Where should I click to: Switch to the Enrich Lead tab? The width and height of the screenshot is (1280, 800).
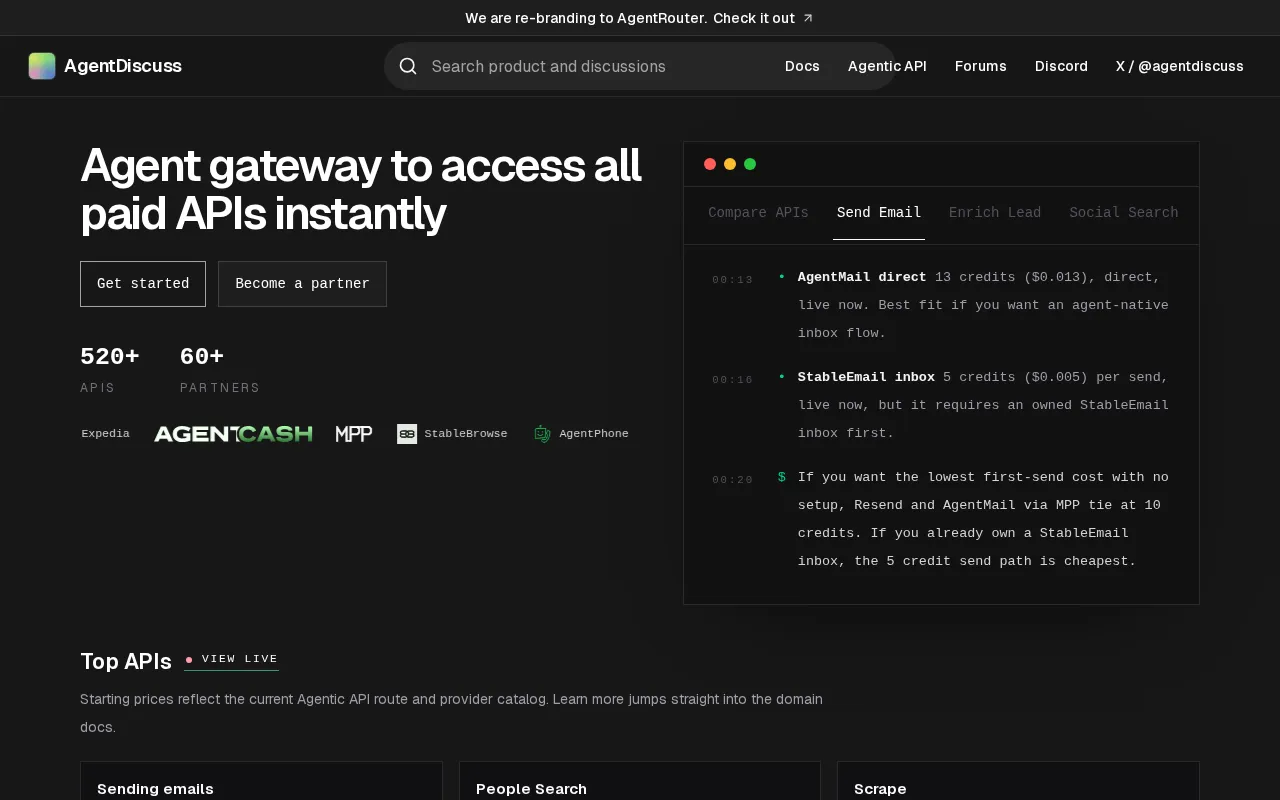(995, 212)
